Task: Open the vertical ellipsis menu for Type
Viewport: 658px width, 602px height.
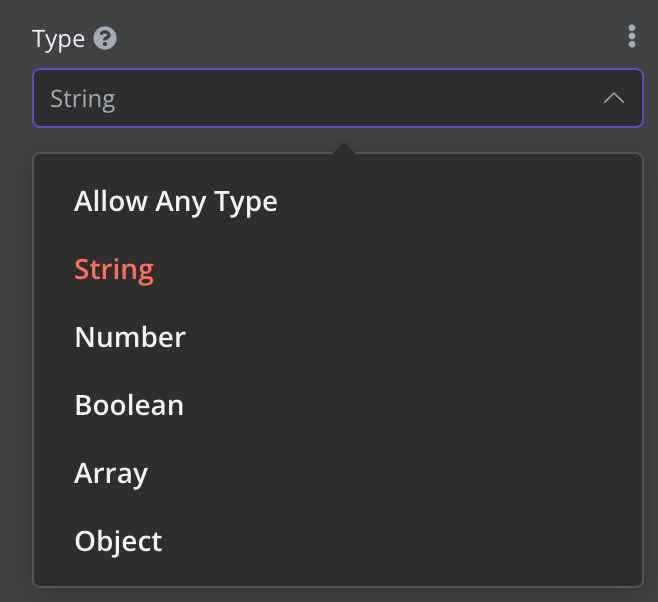Action: click(631, 38)
